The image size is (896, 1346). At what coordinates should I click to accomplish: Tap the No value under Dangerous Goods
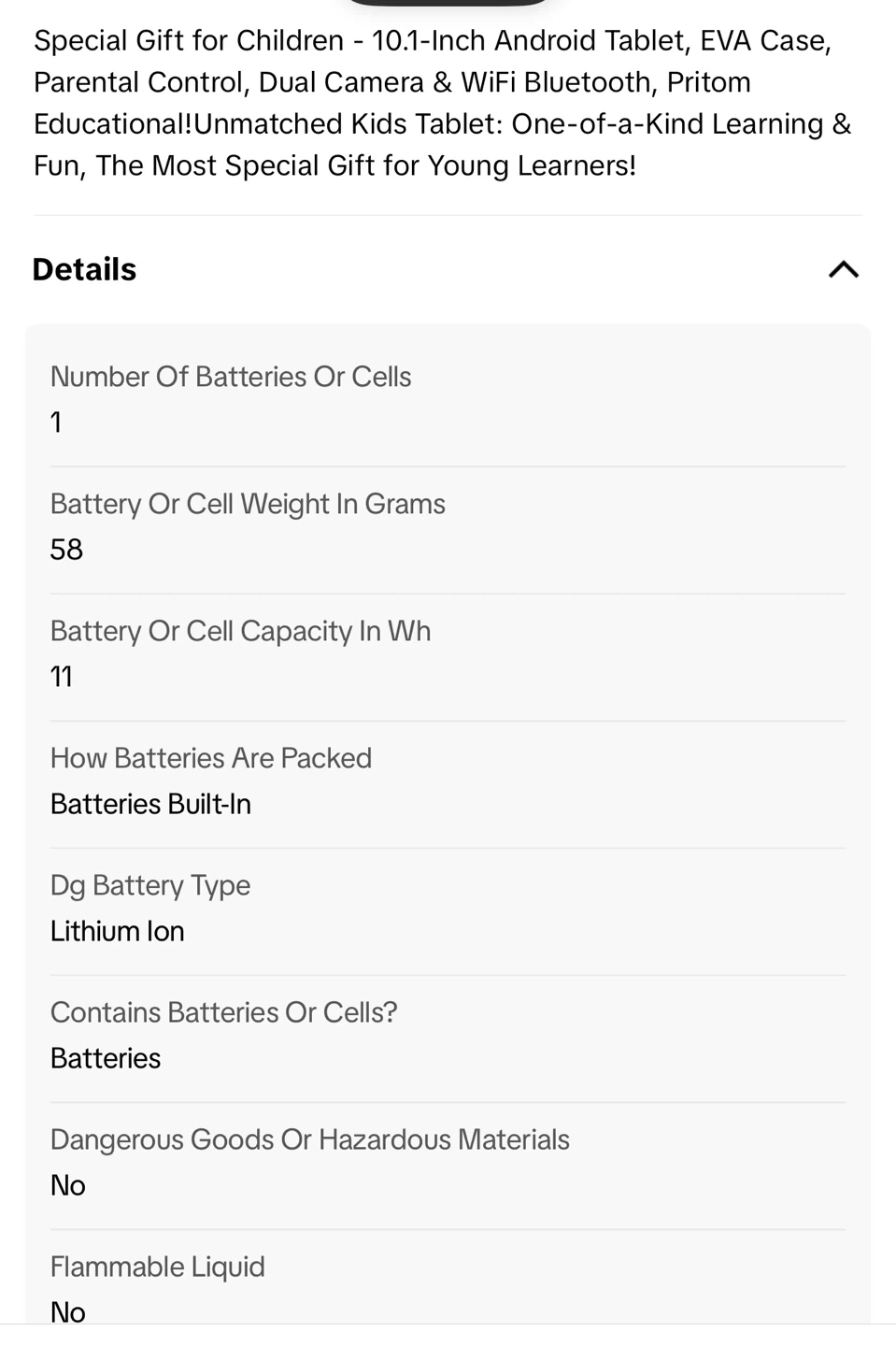click(x=68, y=1185)
